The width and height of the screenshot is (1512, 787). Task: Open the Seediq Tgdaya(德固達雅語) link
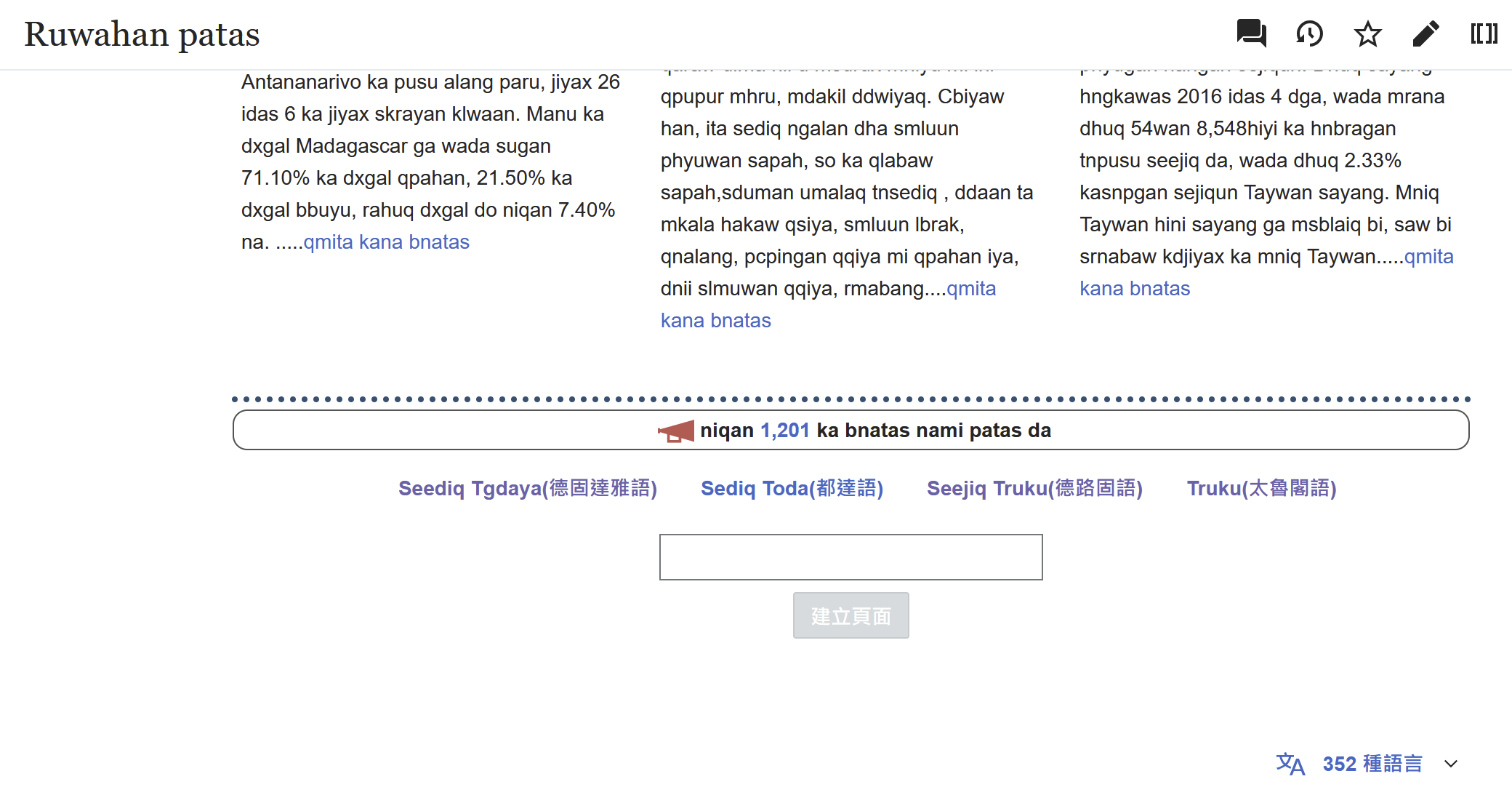coord(527,488)
